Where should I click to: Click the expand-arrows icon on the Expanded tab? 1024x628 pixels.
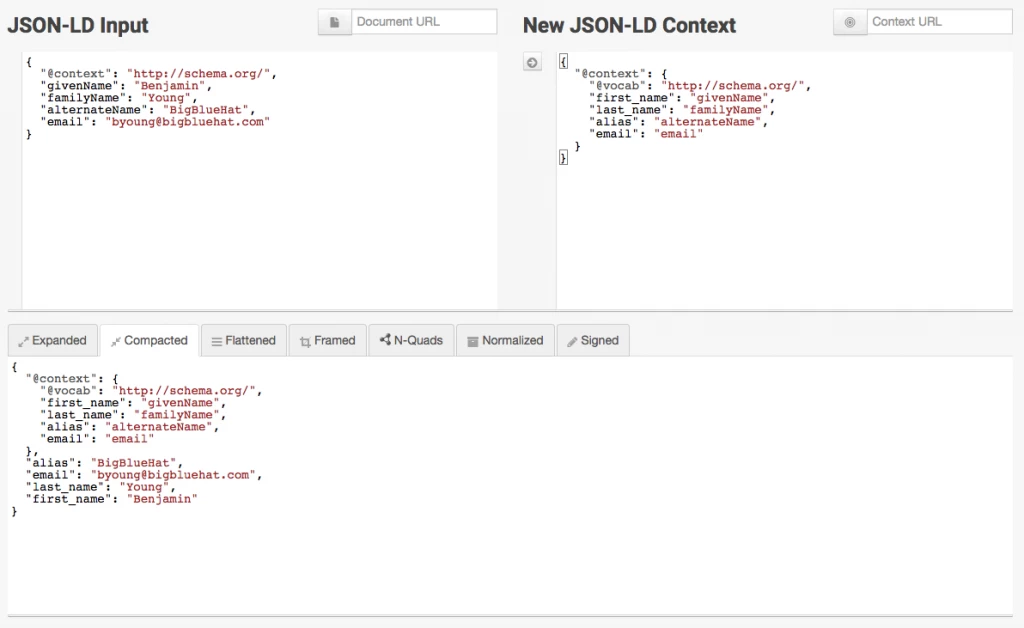(x=21, y=340)
